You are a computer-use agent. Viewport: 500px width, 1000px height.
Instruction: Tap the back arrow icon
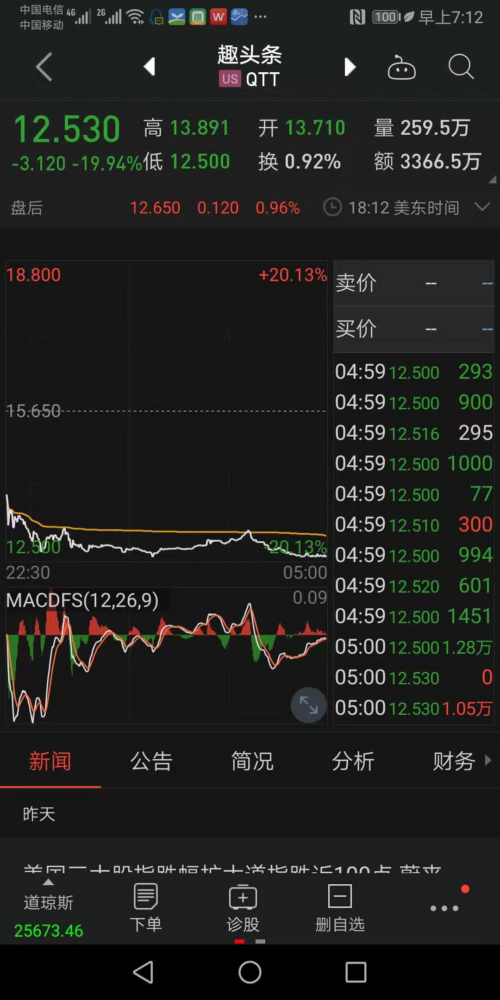tap(44, 67)
